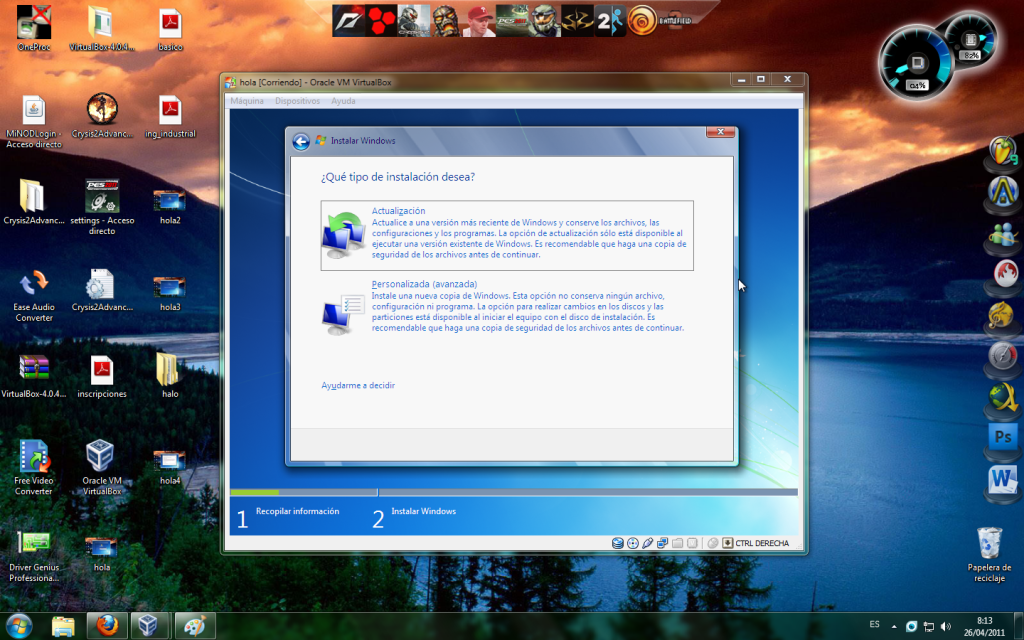This screenshot has height=640, width=1024.
Task: Click the shared folders status icon
Action: pyautogui.click(x=677, y=543)
